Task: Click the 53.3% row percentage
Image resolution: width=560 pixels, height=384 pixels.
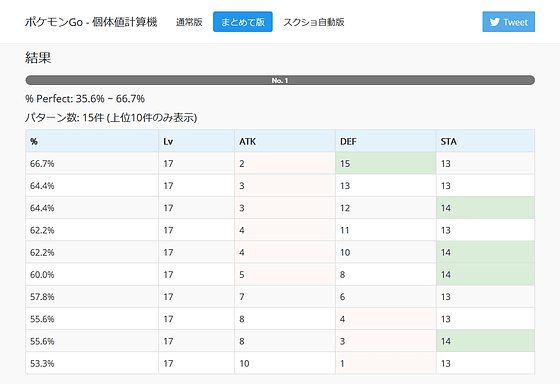Action: (92, 363)
